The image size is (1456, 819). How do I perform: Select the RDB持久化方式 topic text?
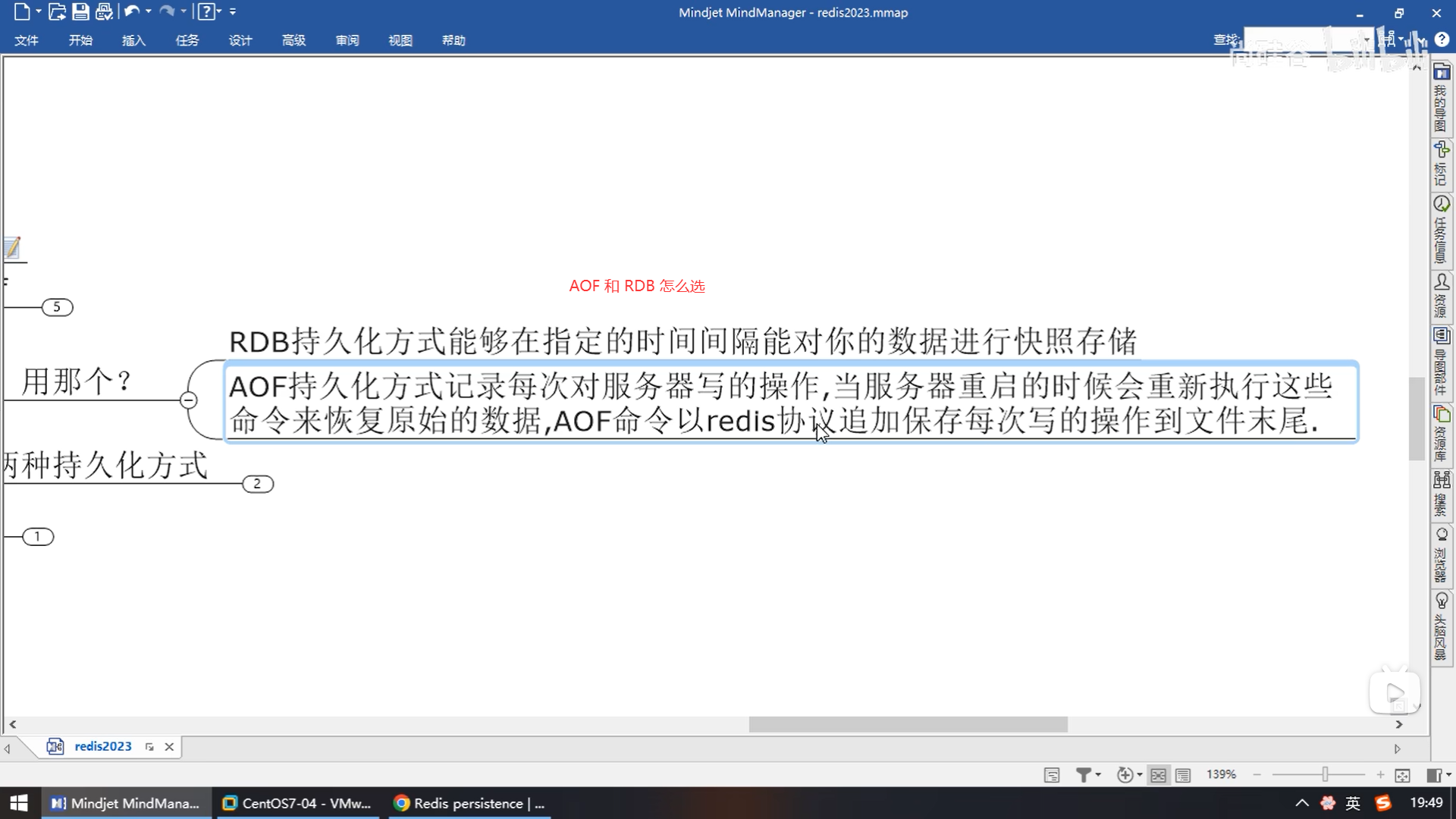(682, 341)
